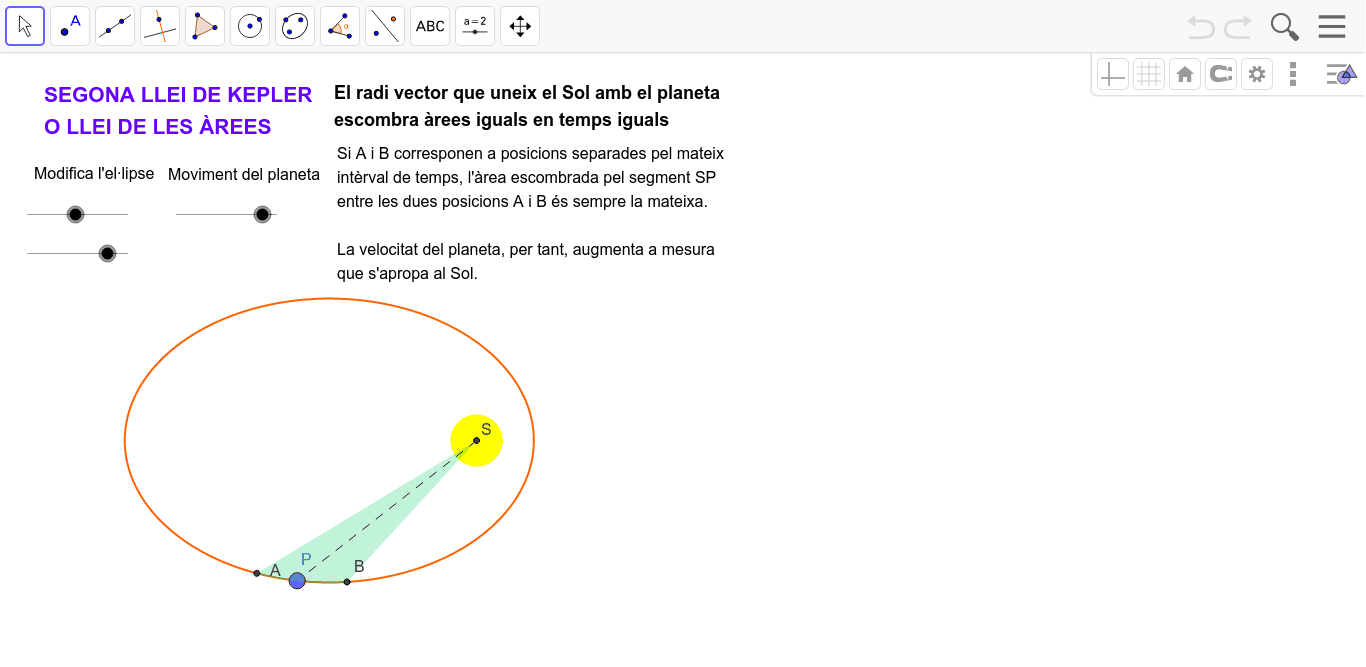Viewport: 1366px width, 667px height.
Task: Select the Move arrow tool
Action: pos(25,26)
